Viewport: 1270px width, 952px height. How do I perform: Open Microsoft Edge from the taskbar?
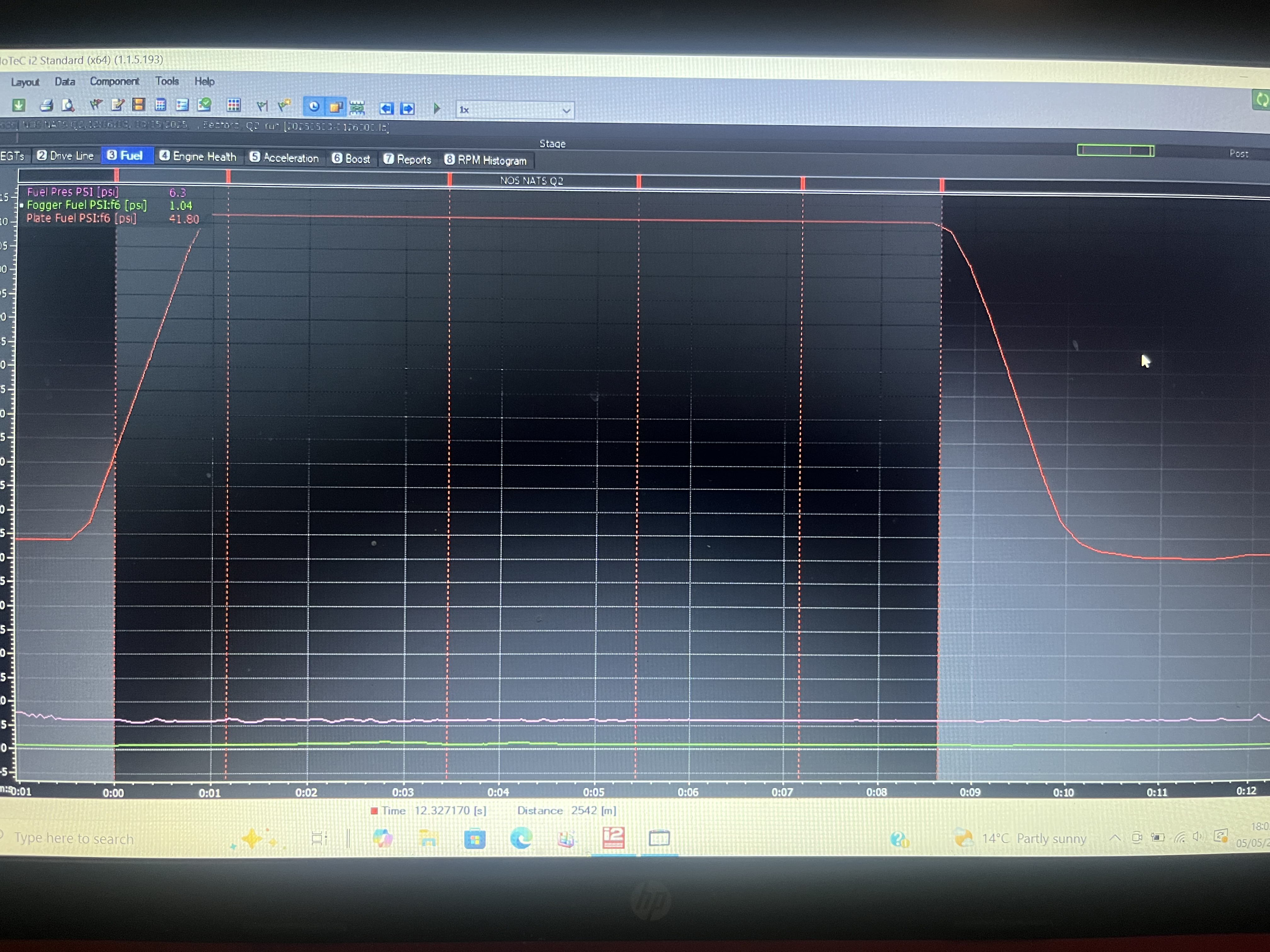coord(521,839)
